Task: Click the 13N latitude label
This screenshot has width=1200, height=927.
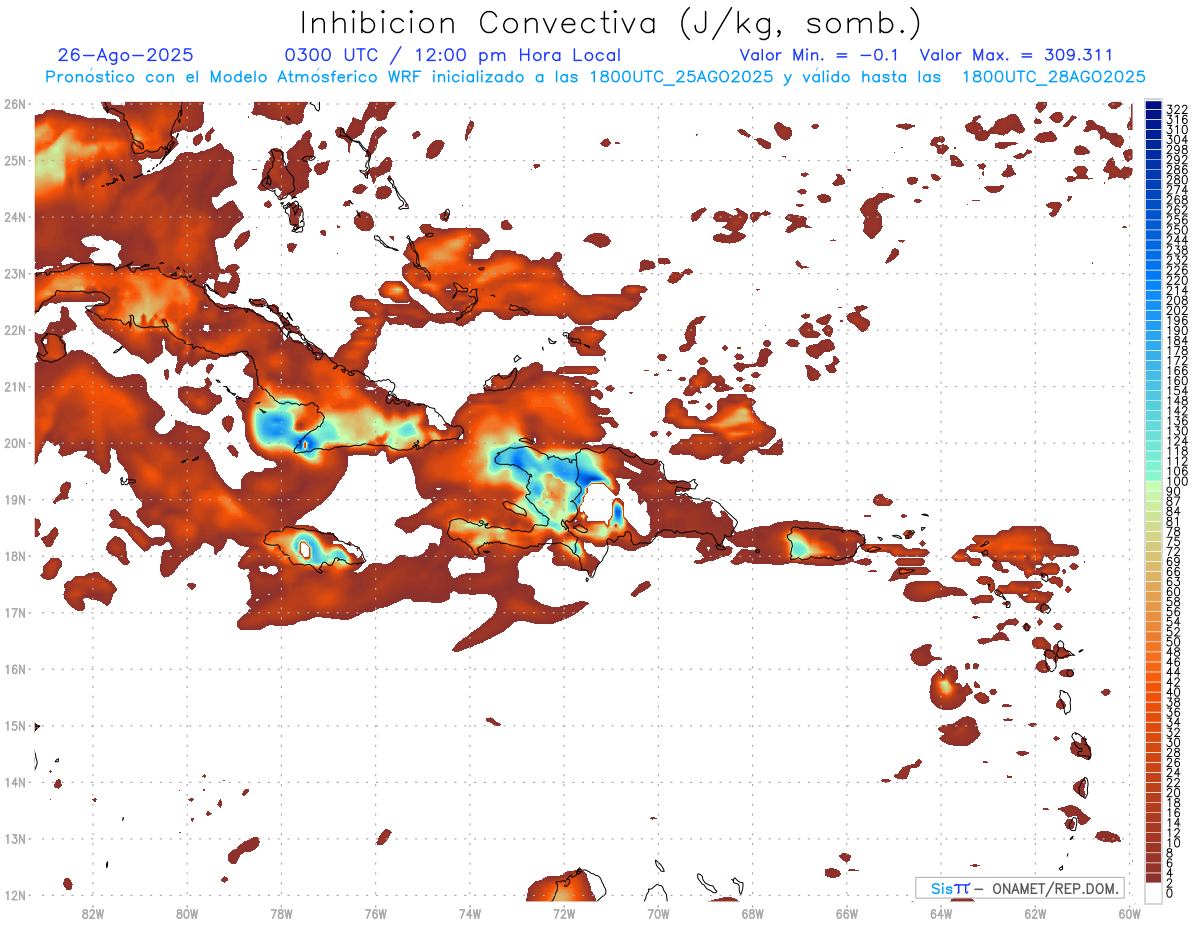Action: pos(14,838)
